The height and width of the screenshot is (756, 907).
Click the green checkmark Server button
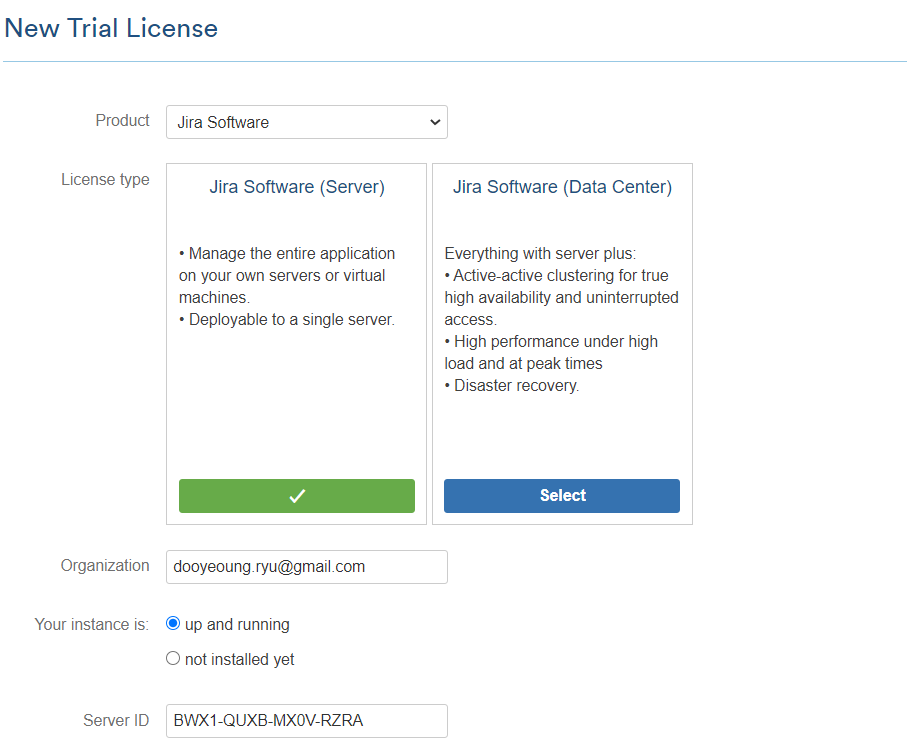(x=297, y=496)
